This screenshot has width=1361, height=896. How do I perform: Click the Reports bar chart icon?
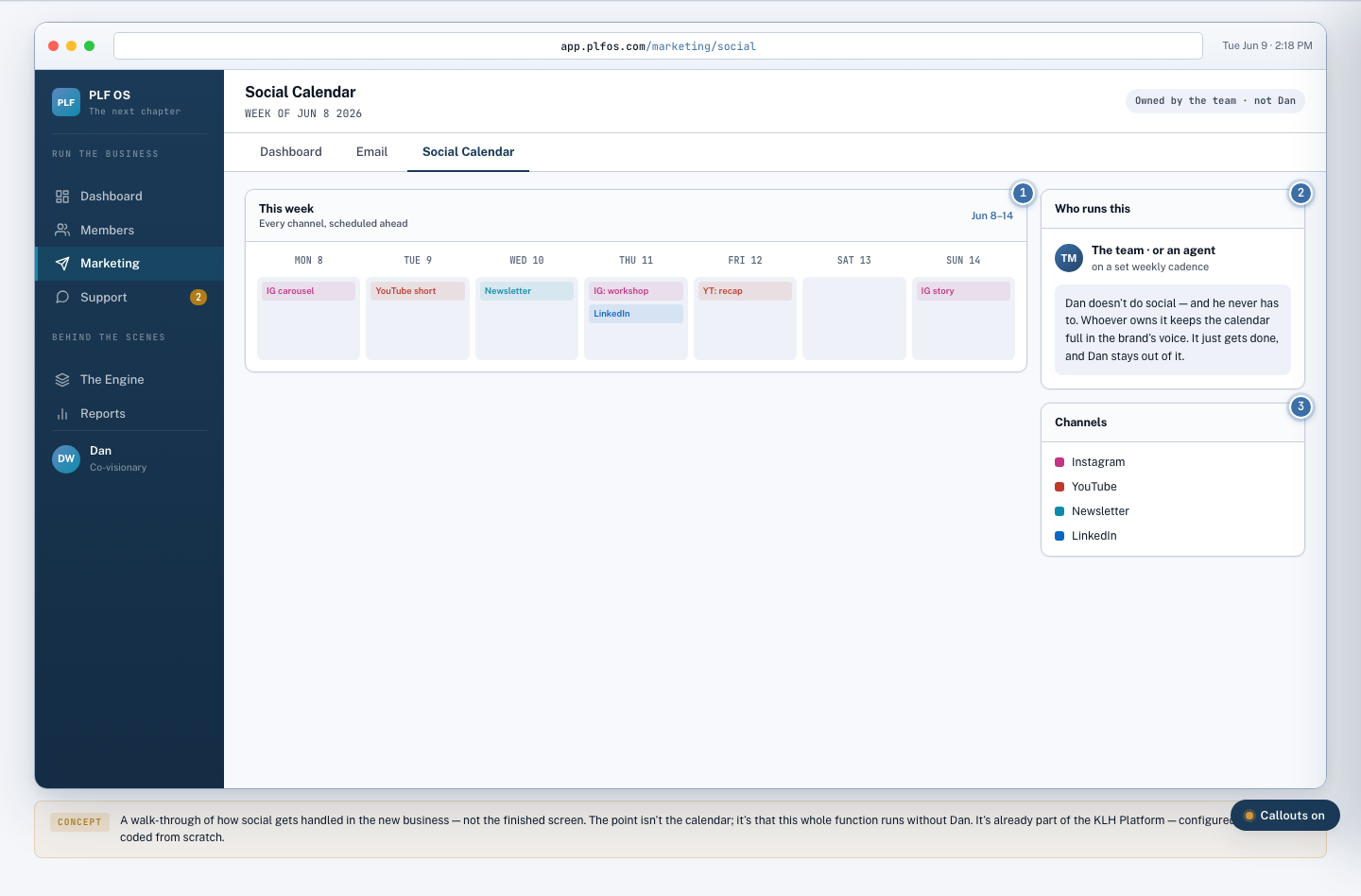tap(62, 414)
